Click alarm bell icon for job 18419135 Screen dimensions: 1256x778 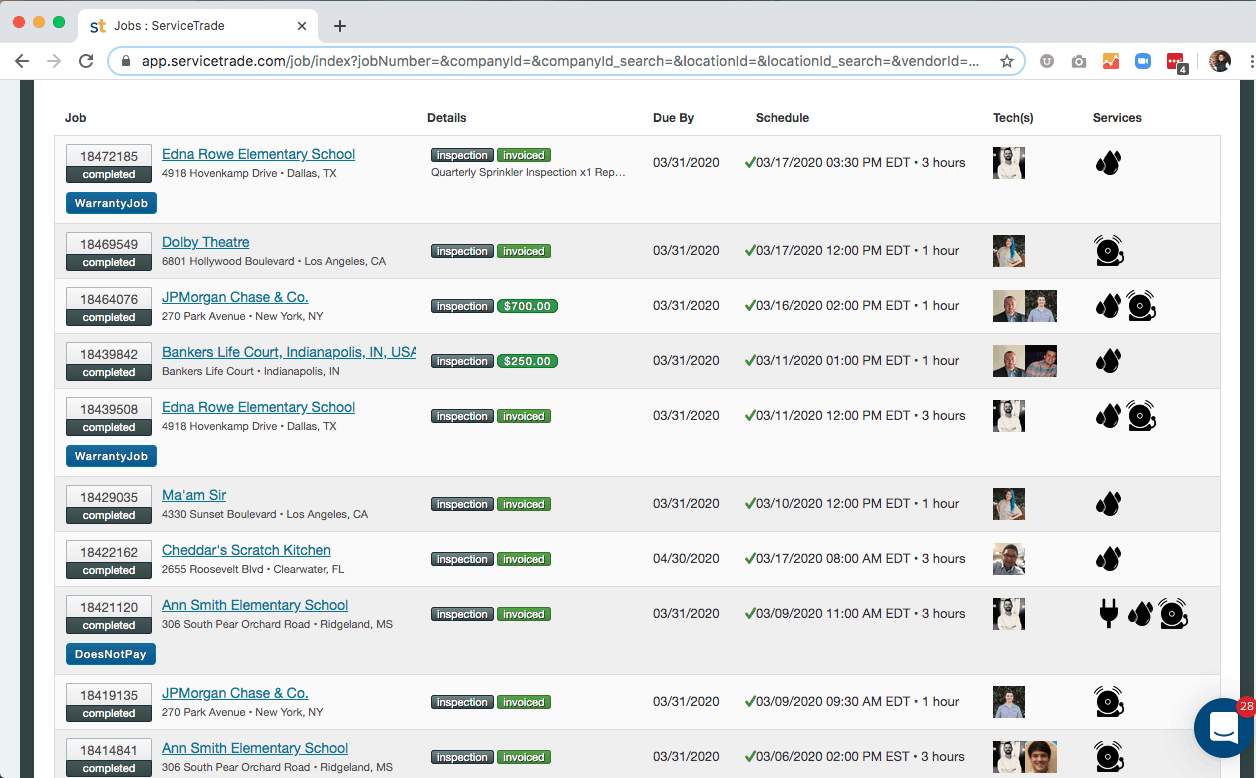pos(1109,701)
